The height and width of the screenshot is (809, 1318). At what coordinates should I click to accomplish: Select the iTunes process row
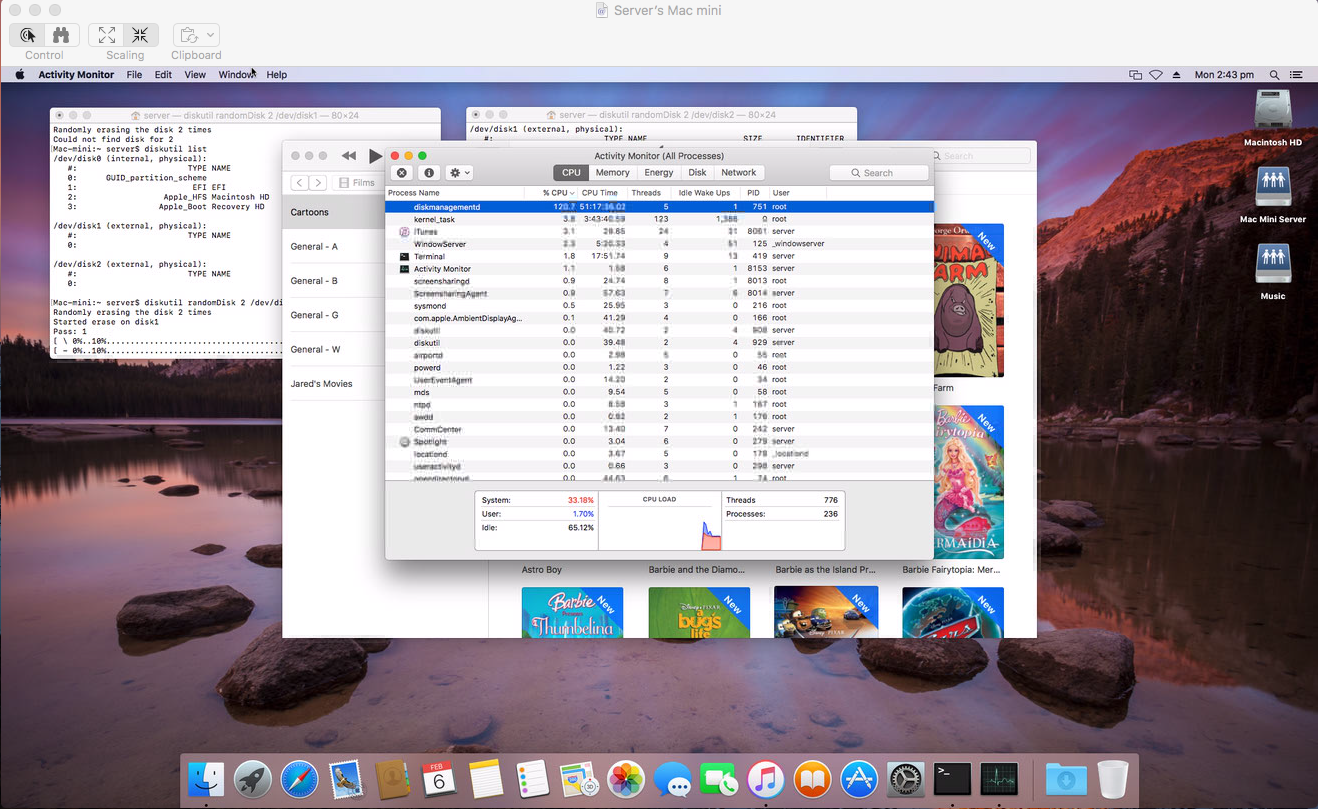point(659,232)
